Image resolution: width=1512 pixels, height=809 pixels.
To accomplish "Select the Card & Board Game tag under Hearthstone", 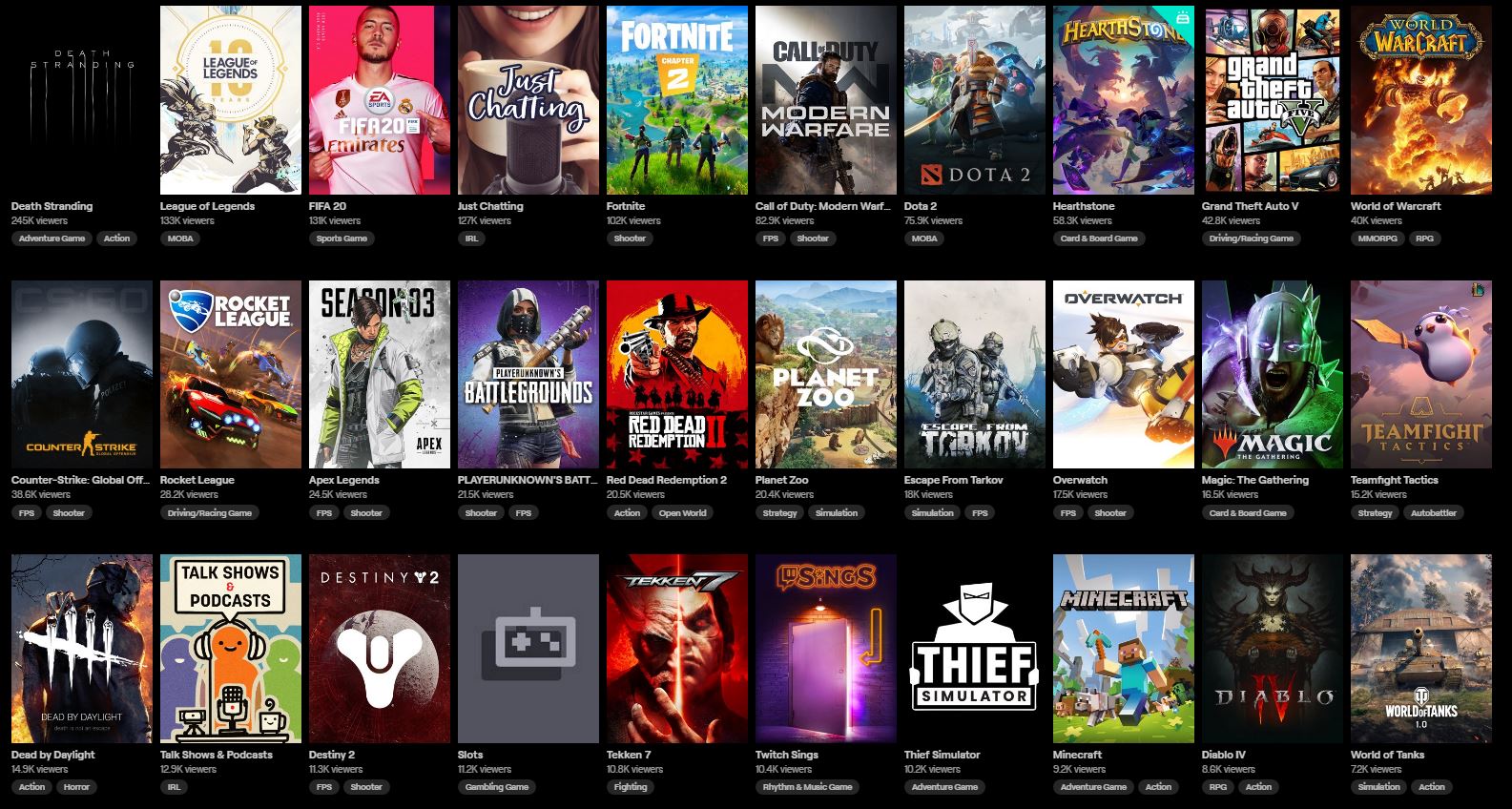I will point(1099,239).
